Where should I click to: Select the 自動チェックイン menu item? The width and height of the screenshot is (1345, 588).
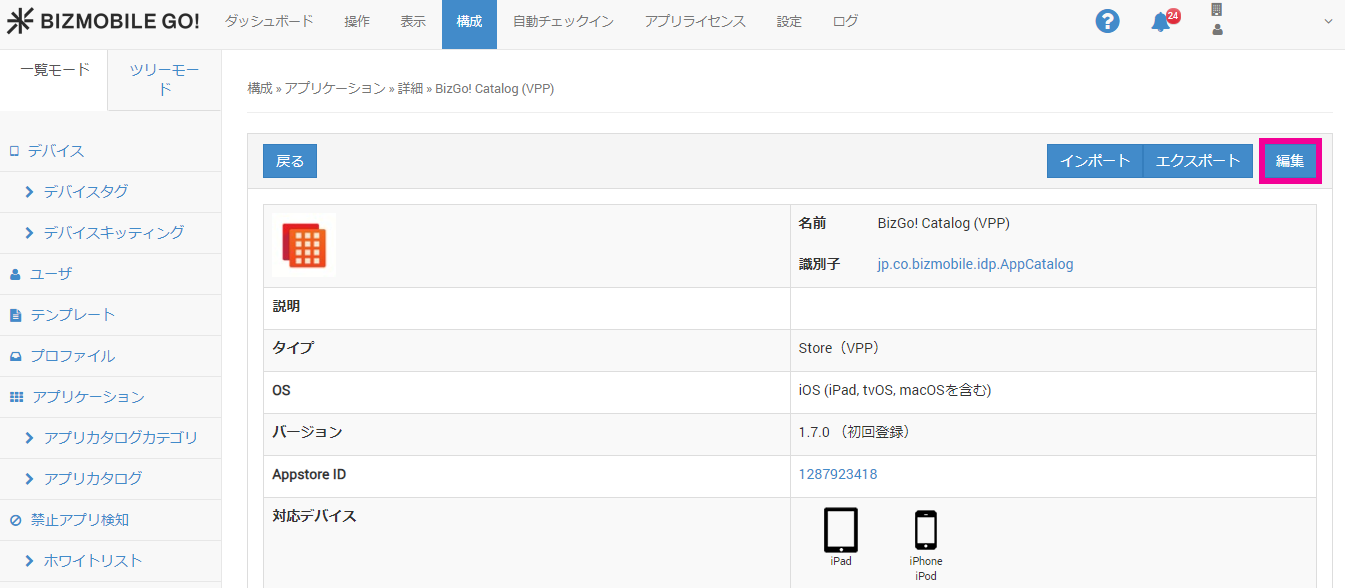pyautogui.click(x=563, y=21)
